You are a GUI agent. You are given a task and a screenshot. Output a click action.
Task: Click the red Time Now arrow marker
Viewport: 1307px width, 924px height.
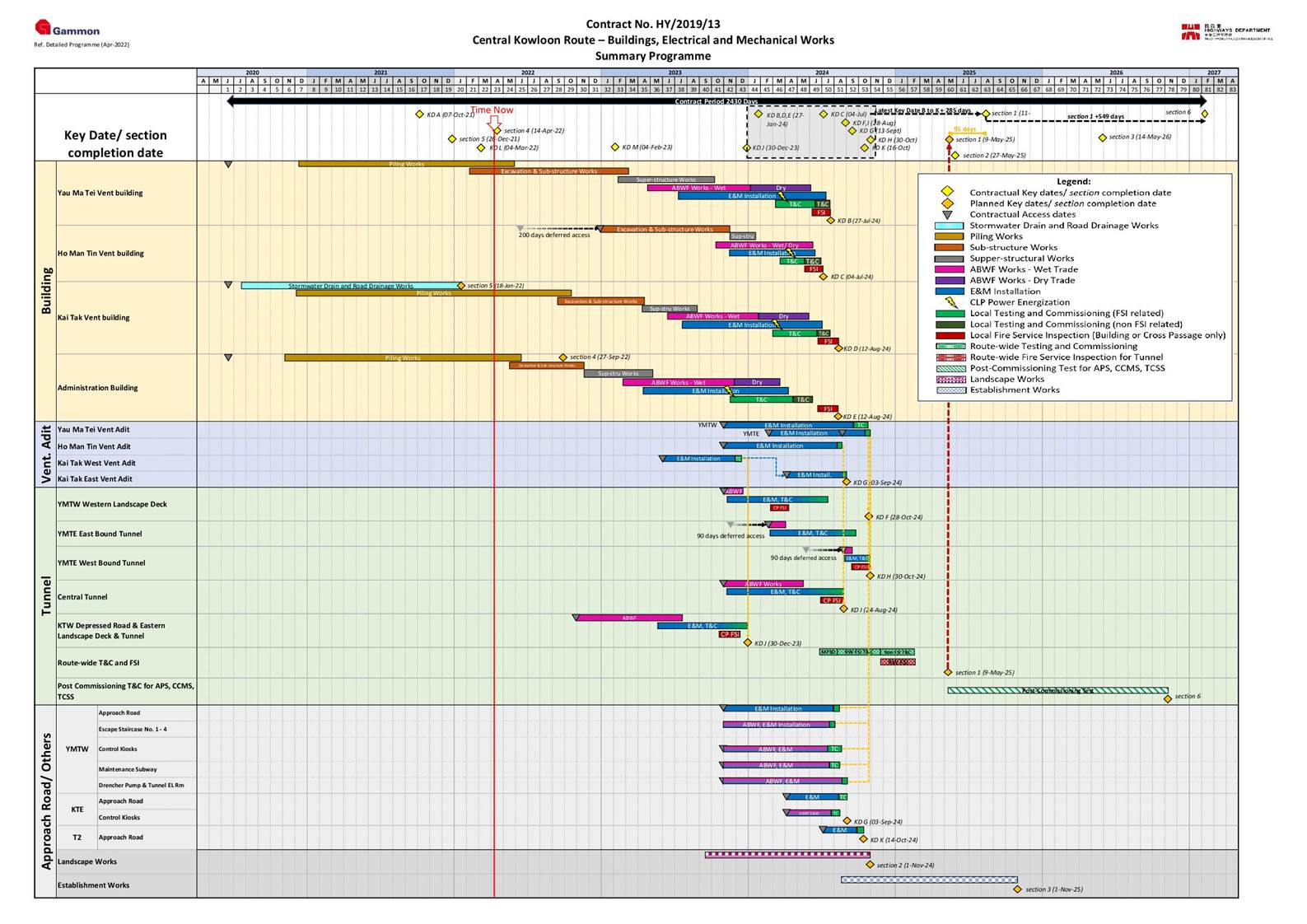pyautogui.click(x=494, y=122)
